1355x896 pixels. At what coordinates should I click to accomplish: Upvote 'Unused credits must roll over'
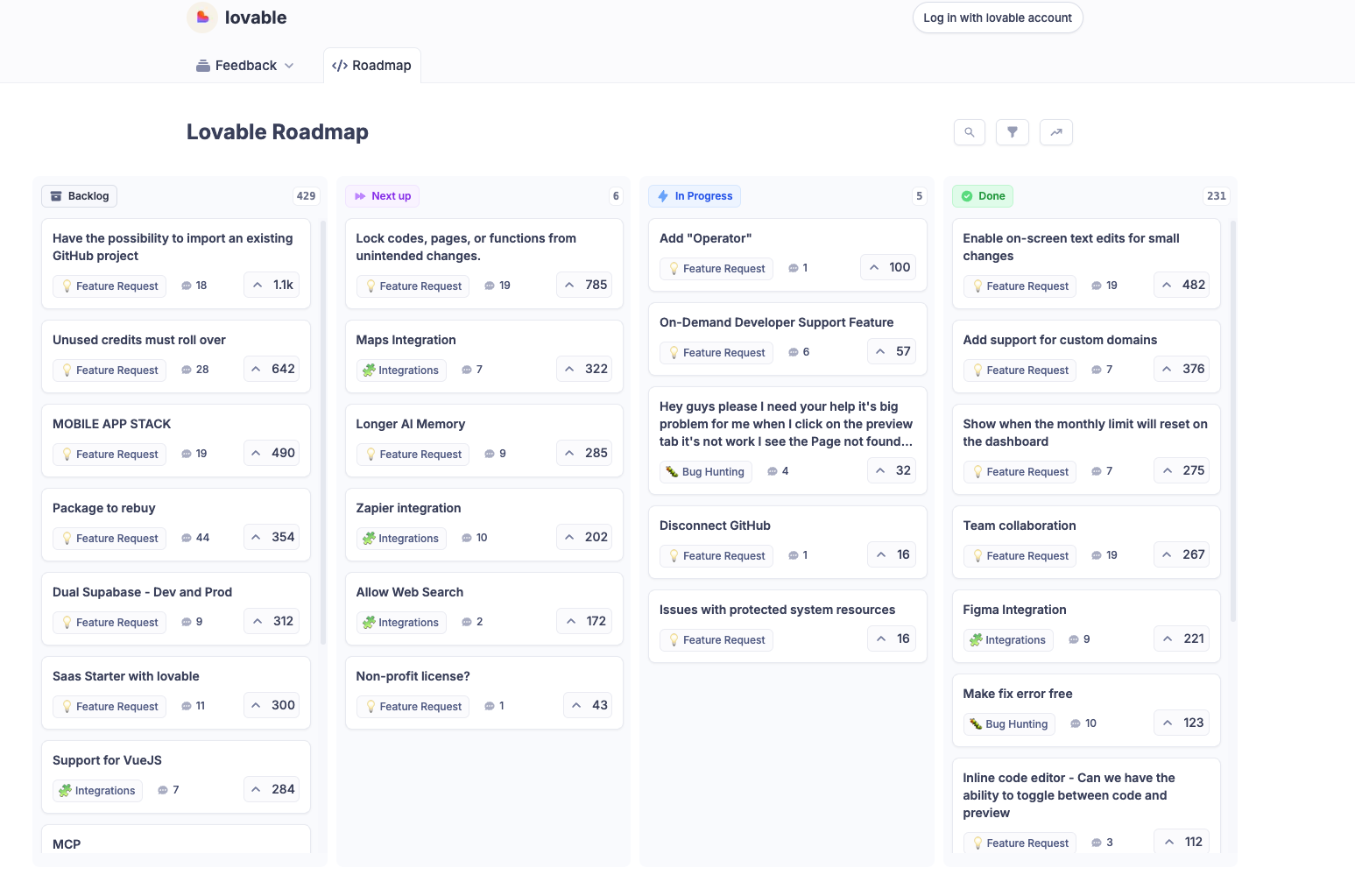(272, 369)
